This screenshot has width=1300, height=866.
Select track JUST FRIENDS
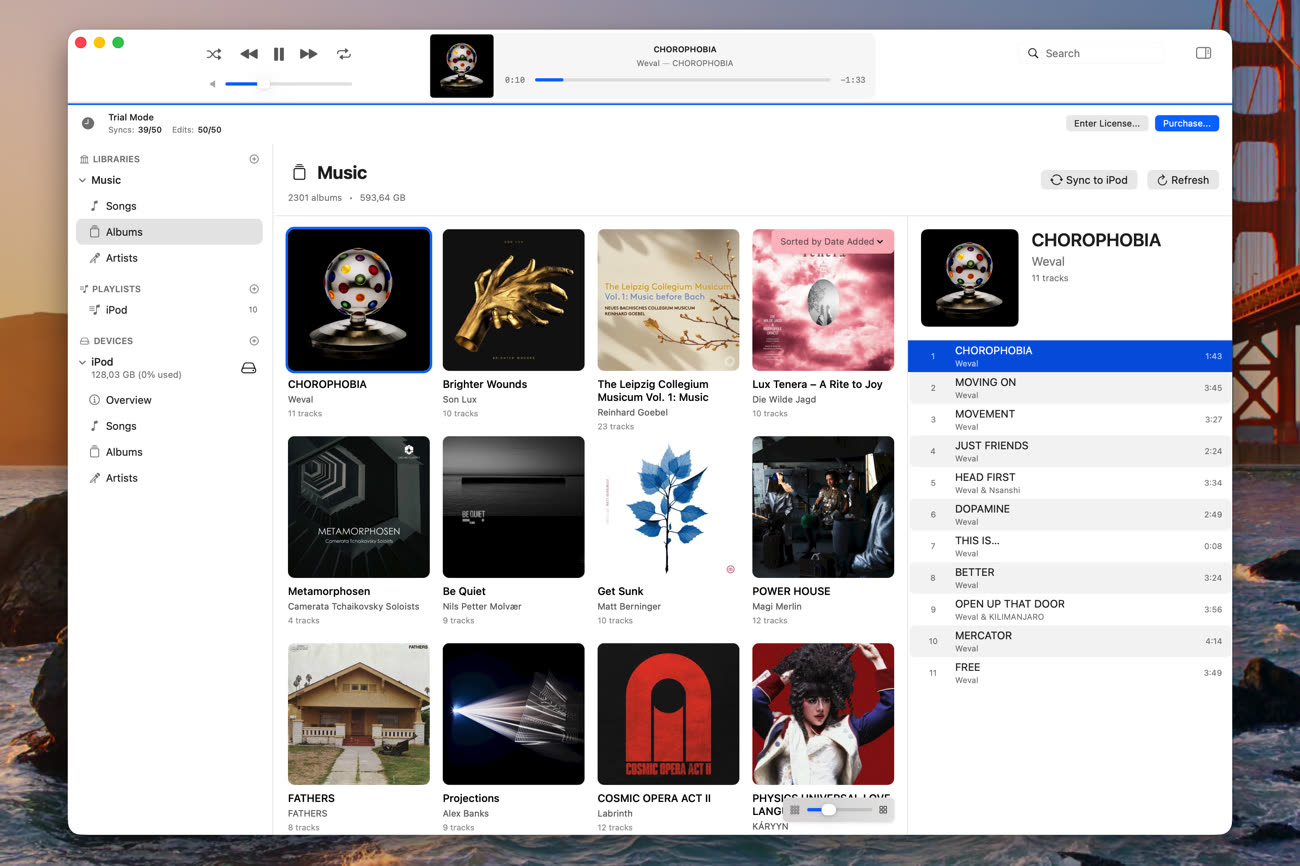point(1069,451)
